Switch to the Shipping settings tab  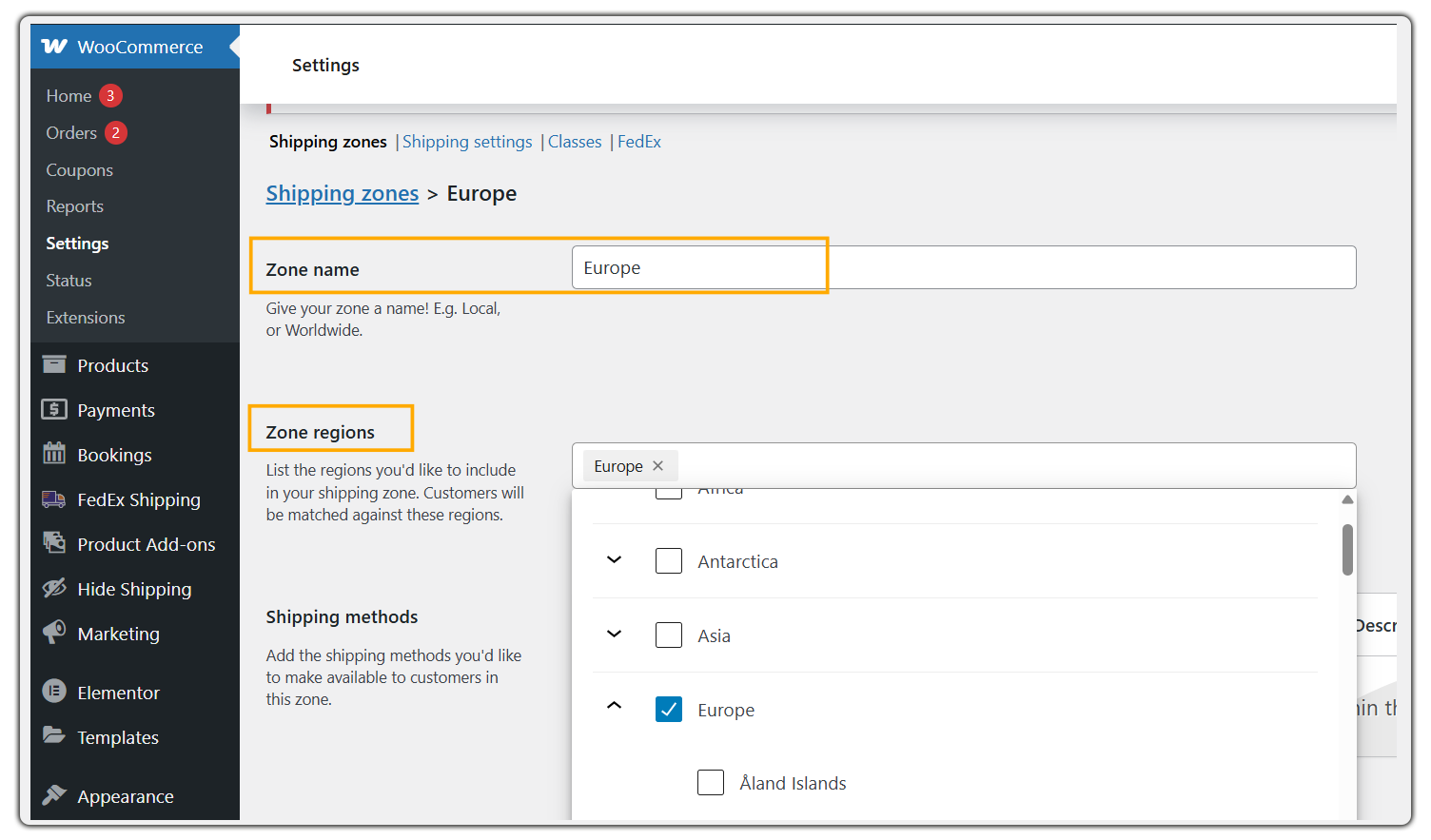tap(467, 142)
